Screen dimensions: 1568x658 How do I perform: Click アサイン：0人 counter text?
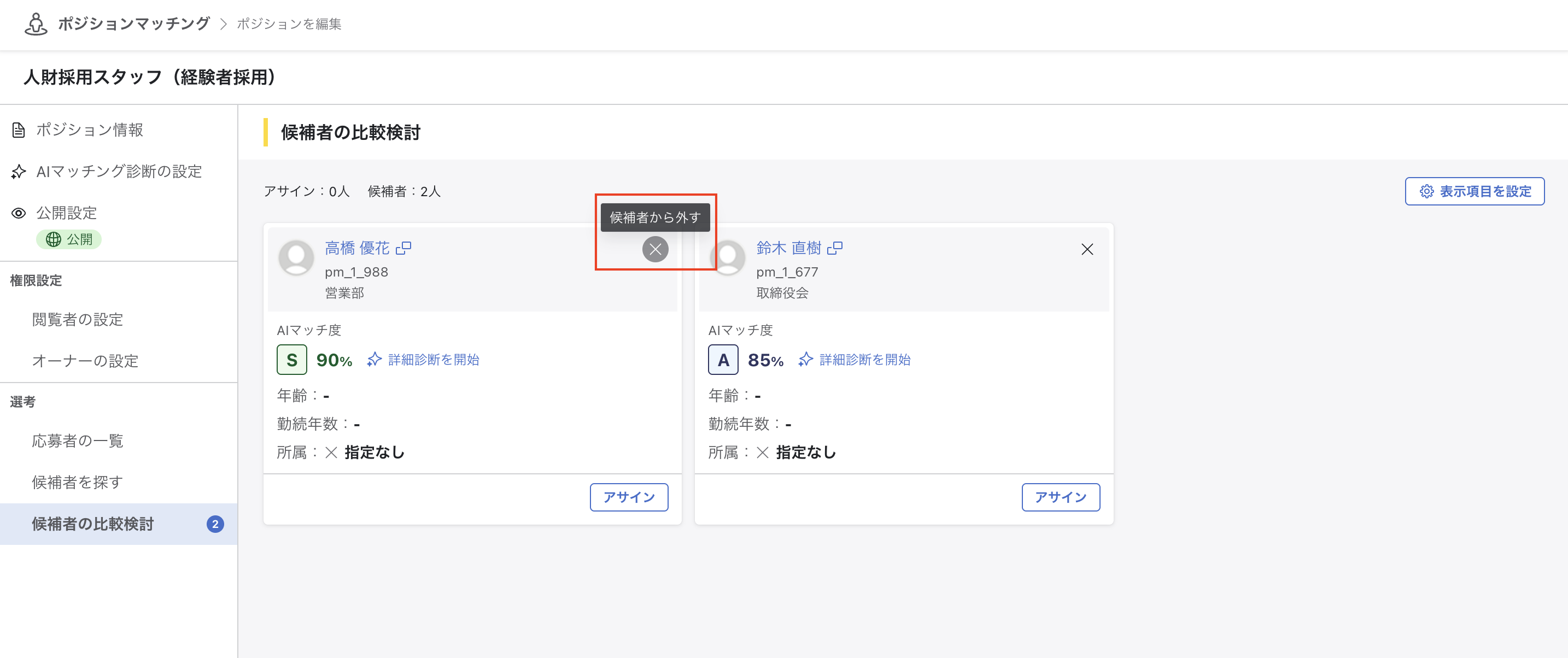(307, 191)
